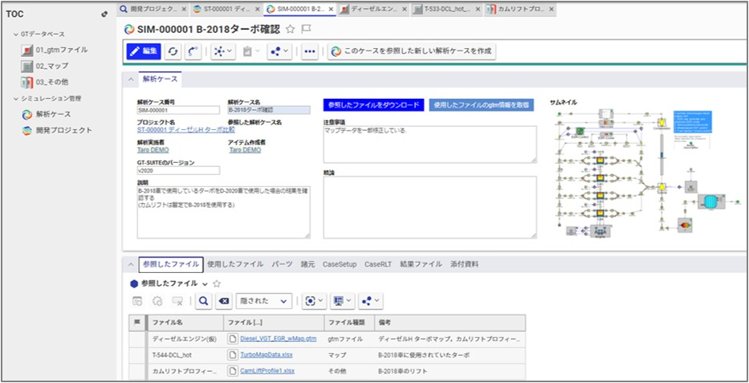Screen dimensions: 749x383
Task: Star the 参照したファイル list
Action: 216,284
